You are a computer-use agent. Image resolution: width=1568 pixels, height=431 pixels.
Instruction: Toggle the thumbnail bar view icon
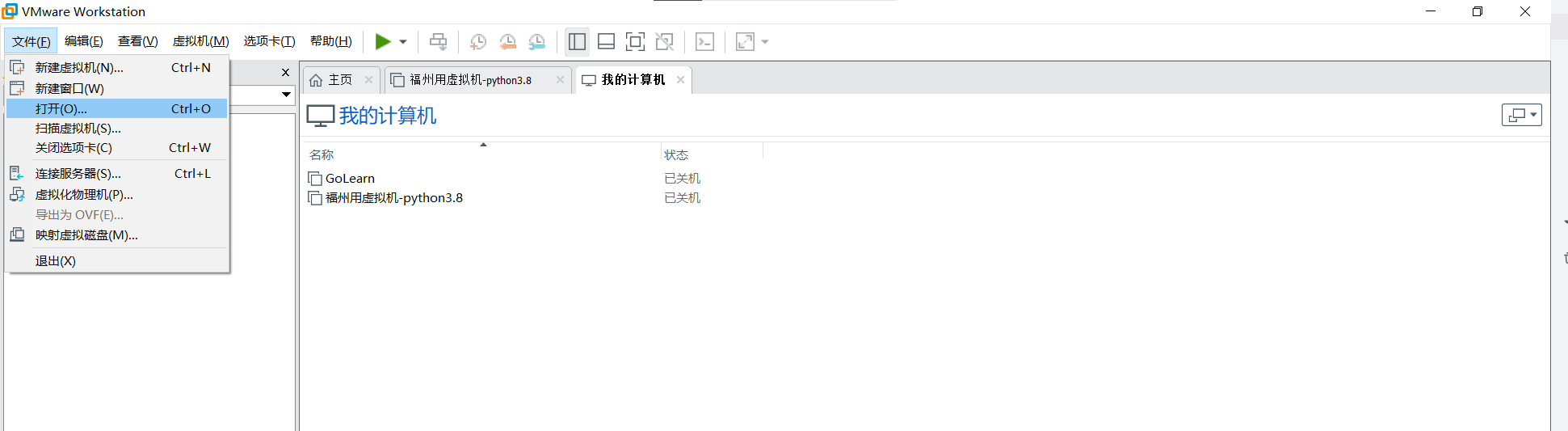pos(606,41)
